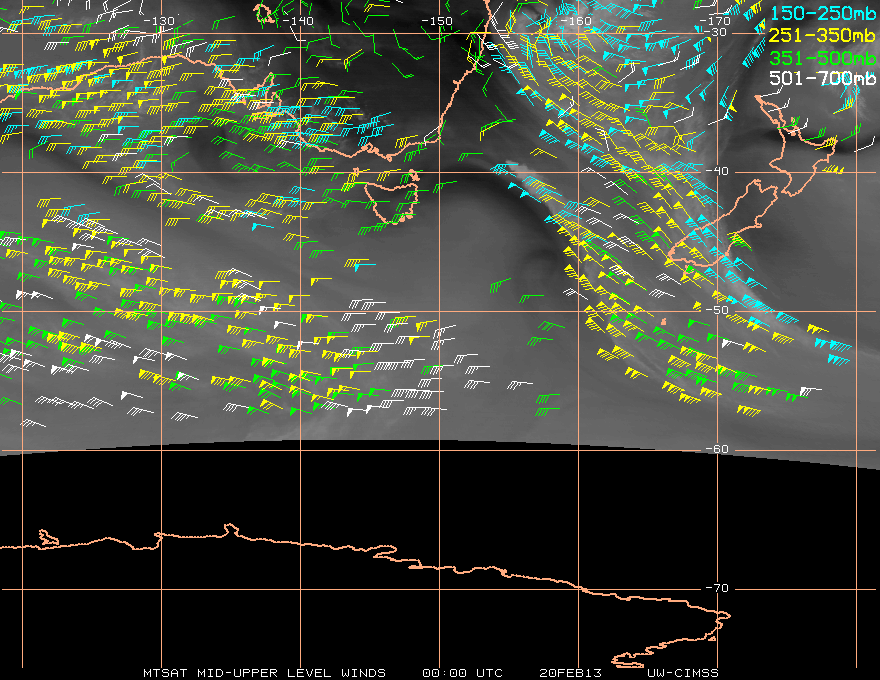
Task: Select New Zealand's South Island outline
Action: (721, 224)
